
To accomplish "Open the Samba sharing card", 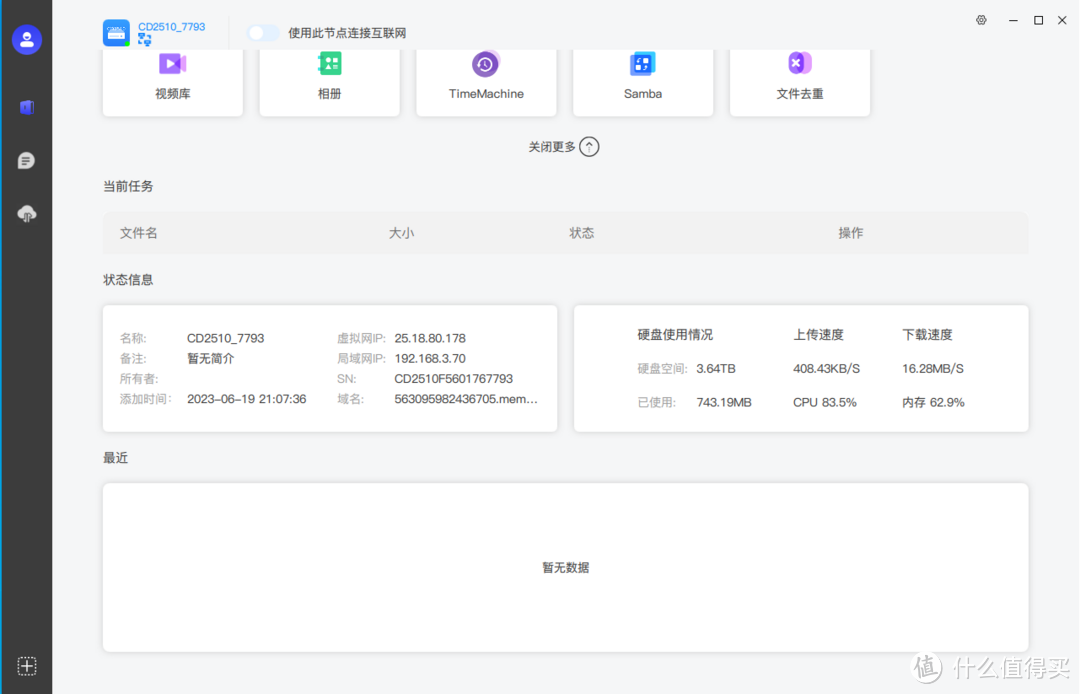I will (x=643, y=82).
